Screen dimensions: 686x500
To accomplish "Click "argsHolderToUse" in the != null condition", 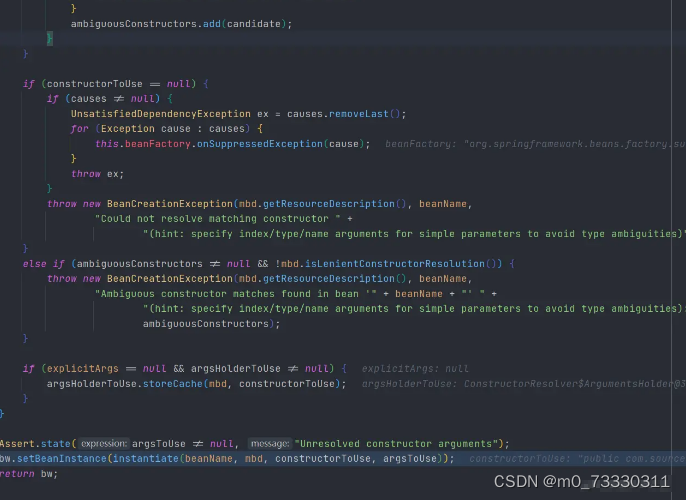I will coord(235,369).
